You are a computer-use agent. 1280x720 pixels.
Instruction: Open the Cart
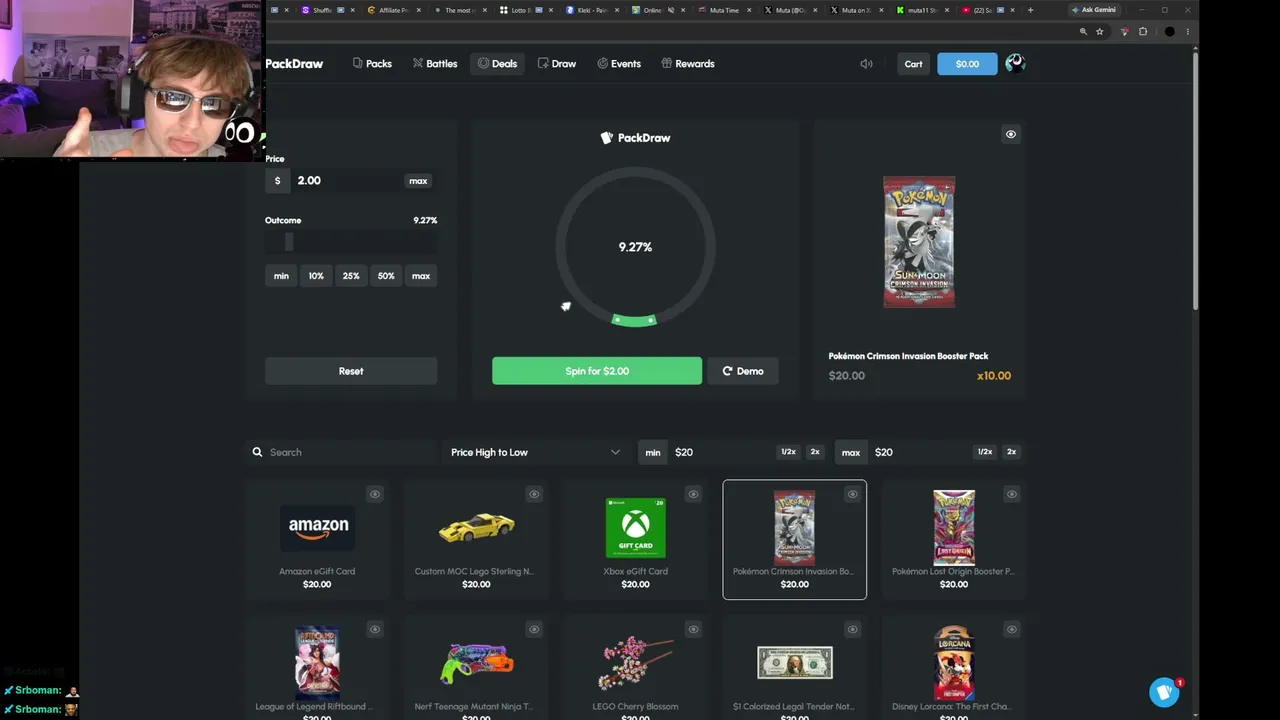pos(914,64)
